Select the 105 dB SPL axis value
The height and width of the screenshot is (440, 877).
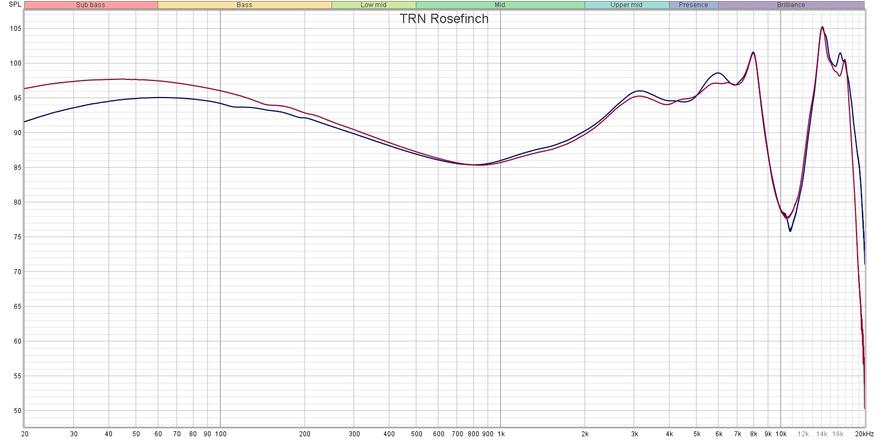pyautogui.click(x=15, y=29)
